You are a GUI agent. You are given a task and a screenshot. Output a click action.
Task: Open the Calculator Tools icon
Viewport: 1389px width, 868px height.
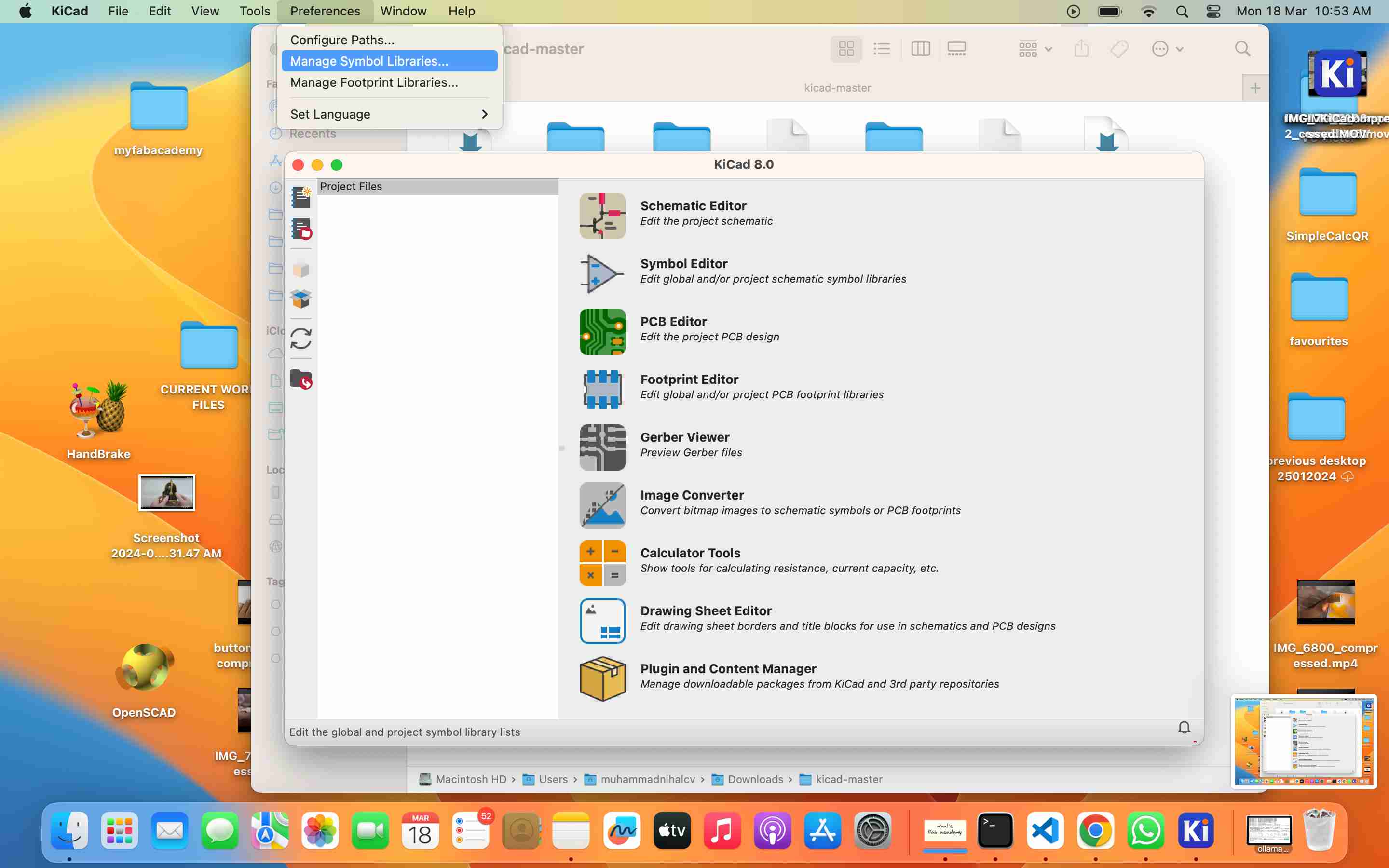click(602, 563)
